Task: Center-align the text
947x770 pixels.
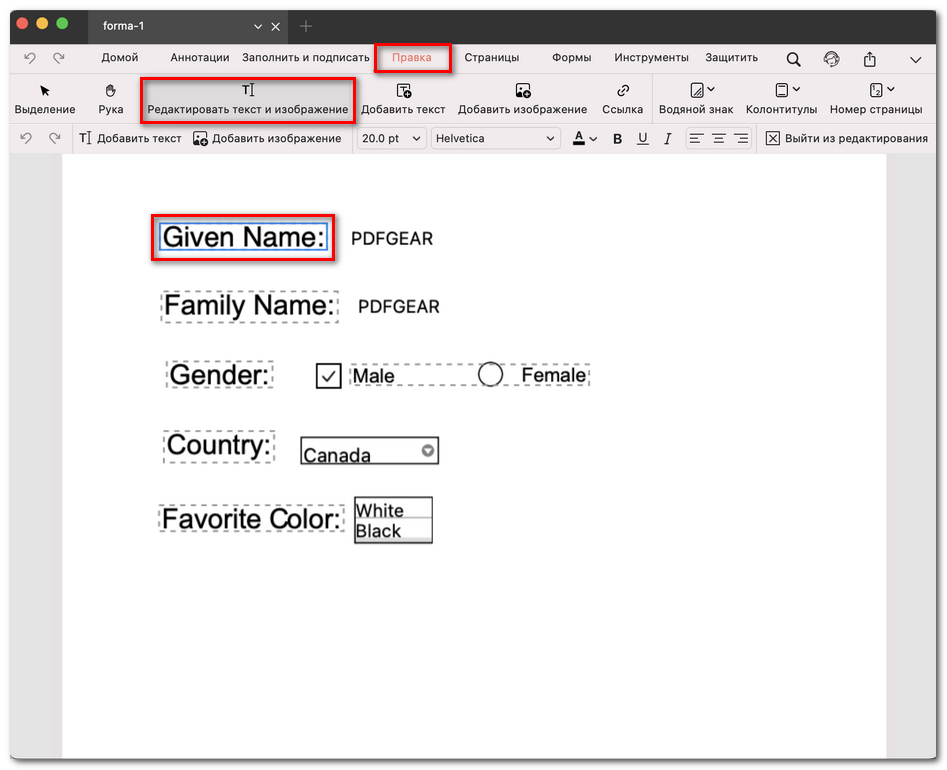Action: (718, 139)
